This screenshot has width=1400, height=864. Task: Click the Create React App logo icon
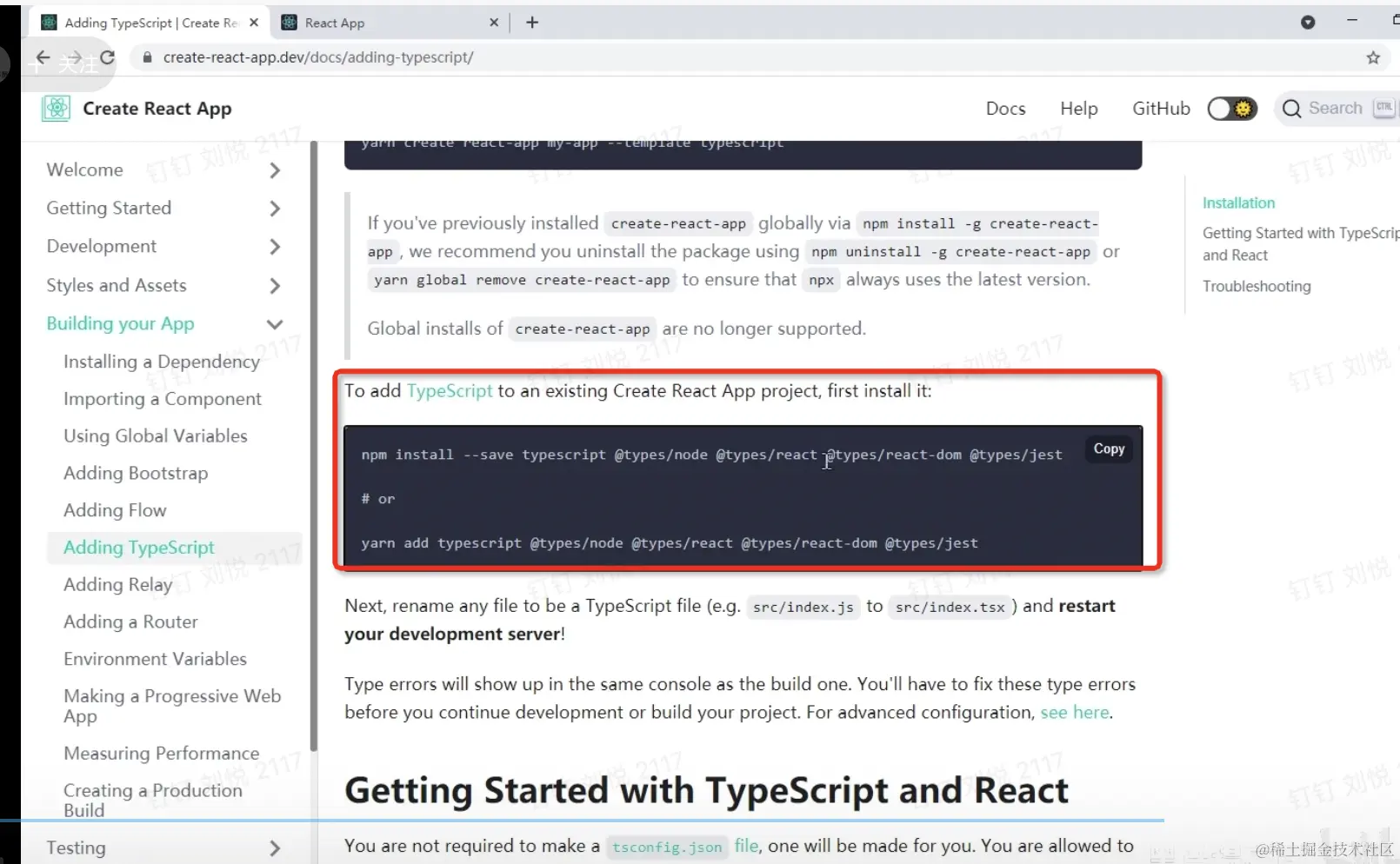point(57,109)
